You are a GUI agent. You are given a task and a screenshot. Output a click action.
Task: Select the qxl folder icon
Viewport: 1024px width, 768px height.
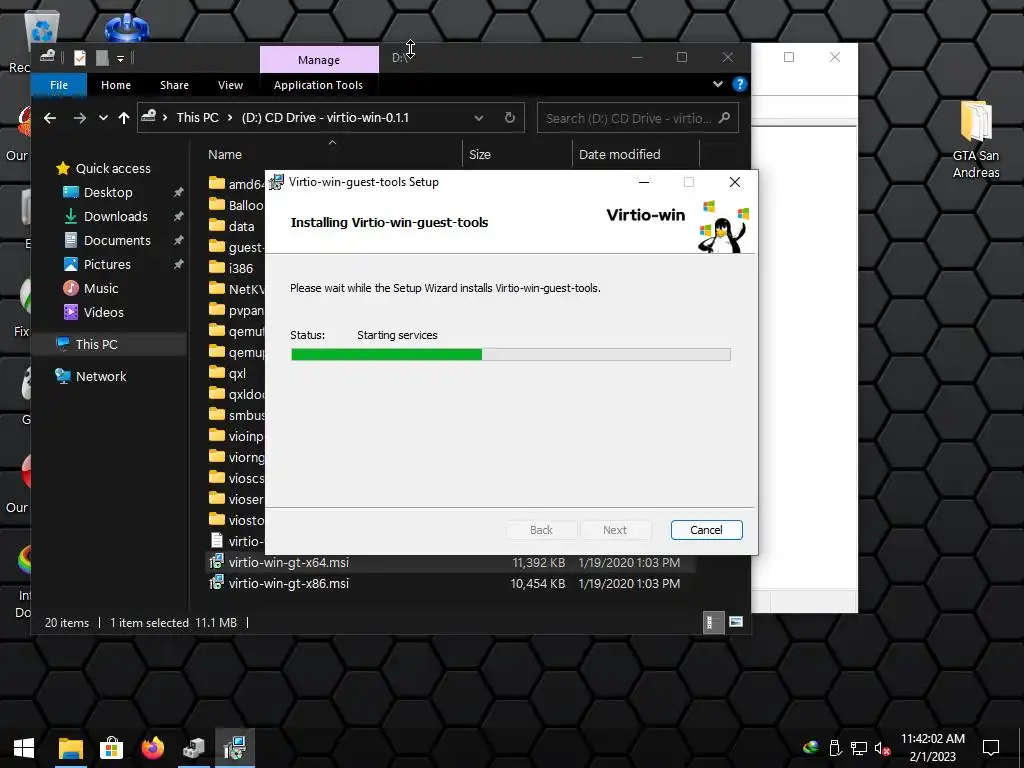pos(217,372)
